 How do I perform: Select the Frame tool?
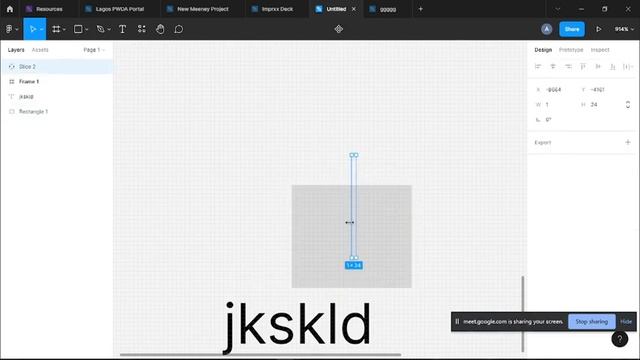coord(56,29)
